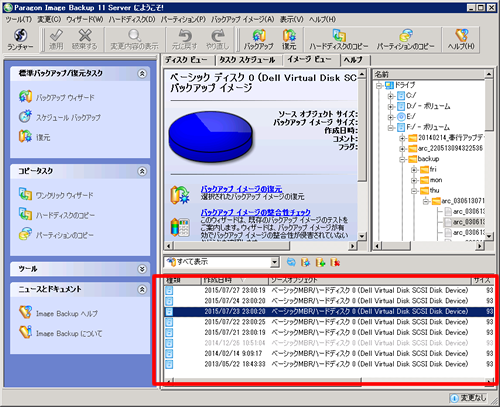Collapse the ニュースとドキュメント panel

[142, 289]
